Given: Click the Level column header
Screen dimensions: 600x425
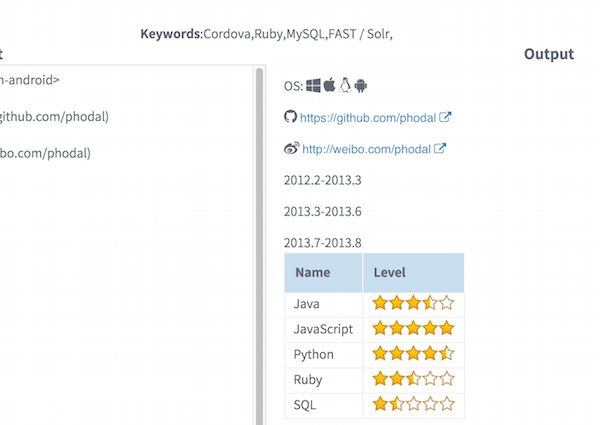Looking at the screenshot, I should [x=390, y=272].
